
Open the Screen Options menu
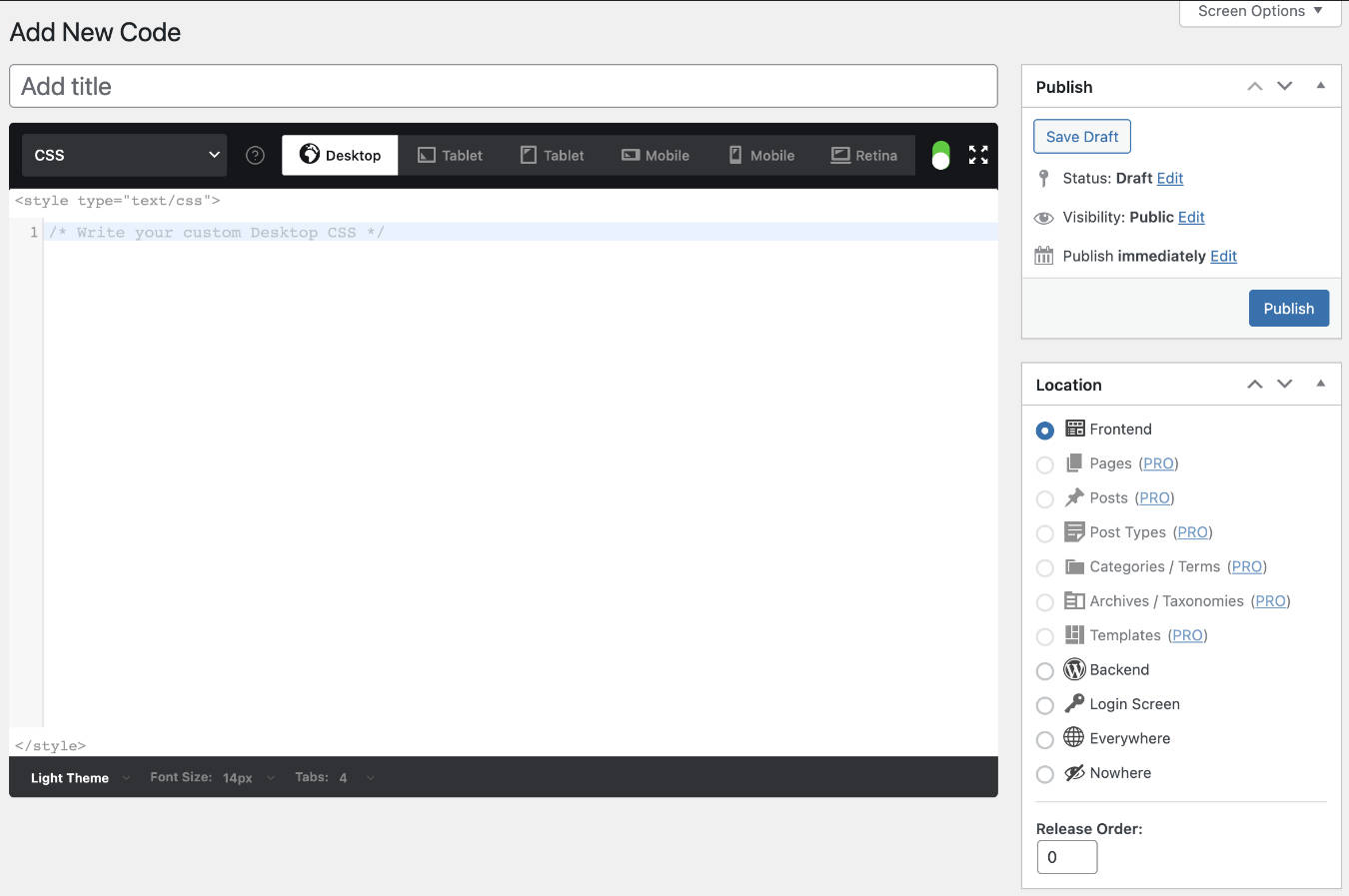[x=1259, y=11]
